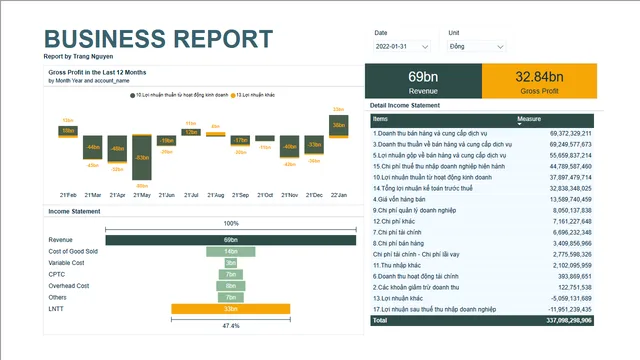
Task: Select row '2.Các khoản giảm trừ doanh thu'
Action: [482, 288]
